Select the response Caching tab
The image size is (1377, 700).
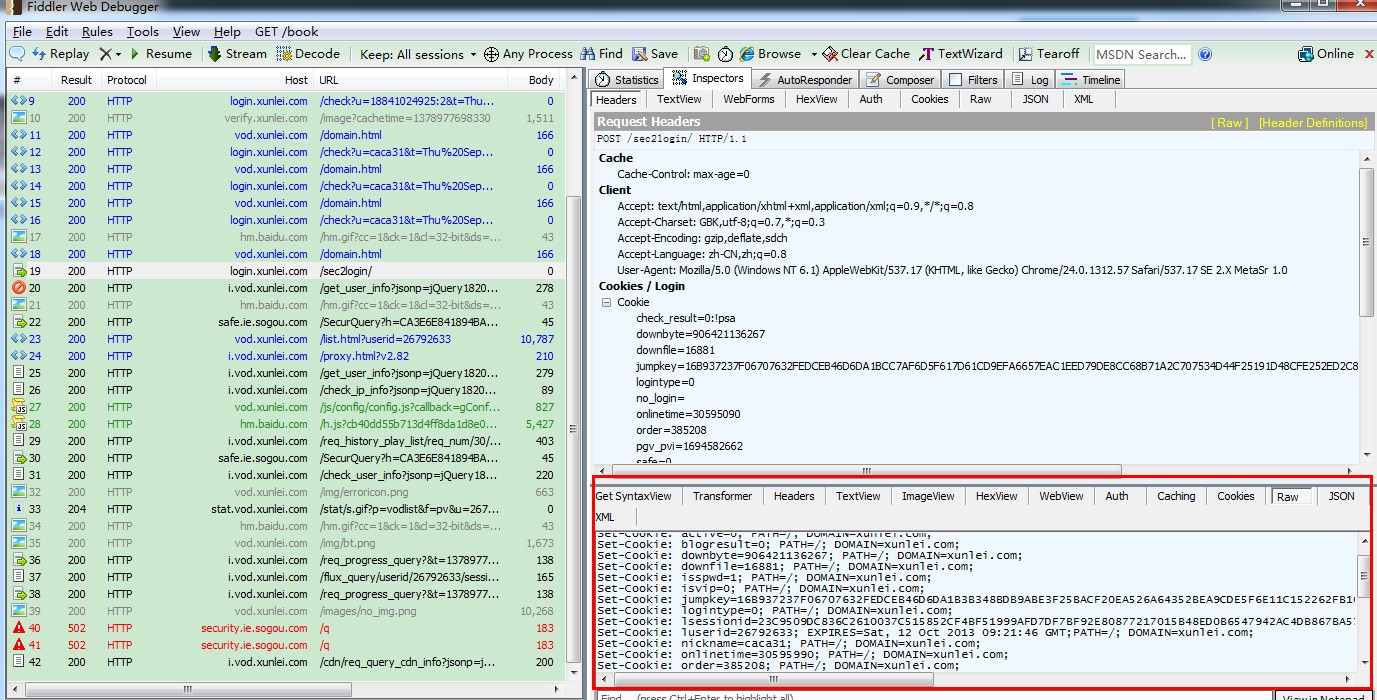pos(1176,496)
